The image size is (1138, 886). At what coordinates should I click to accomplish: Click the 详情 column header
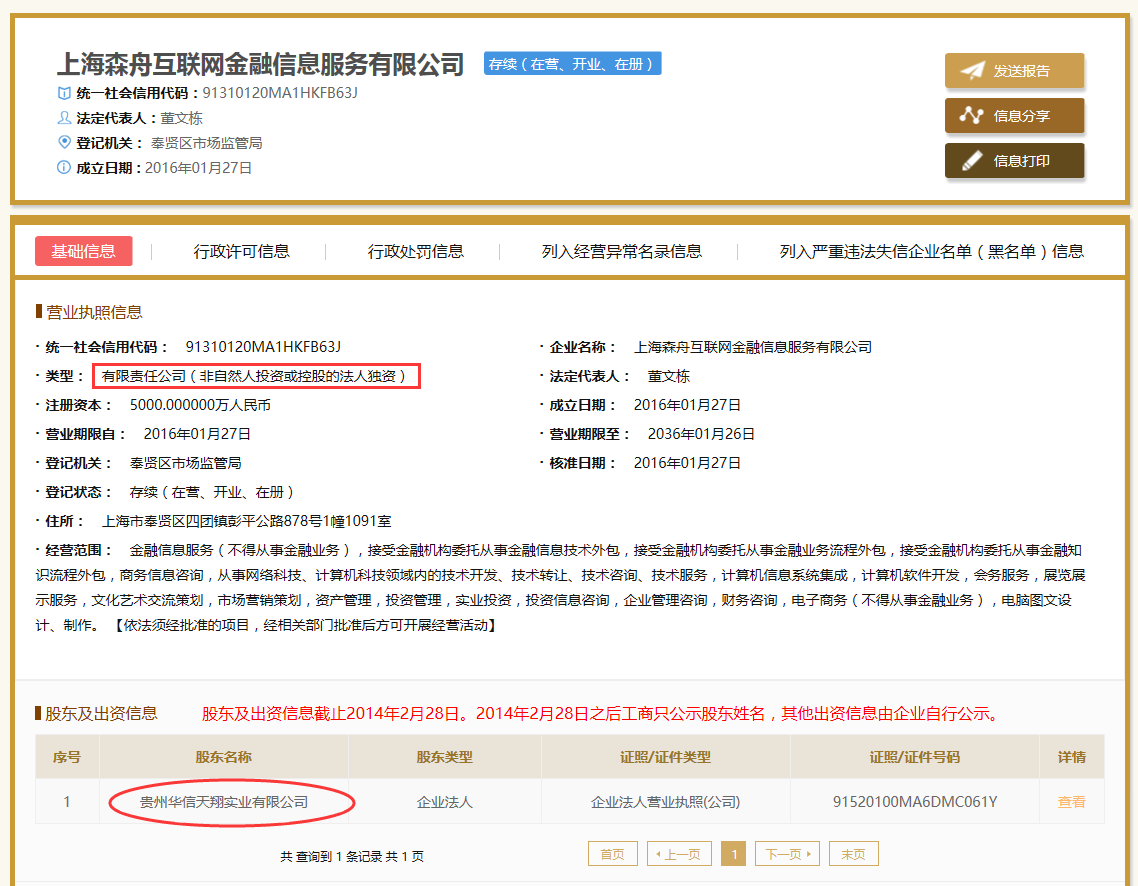pos(1071,757)
